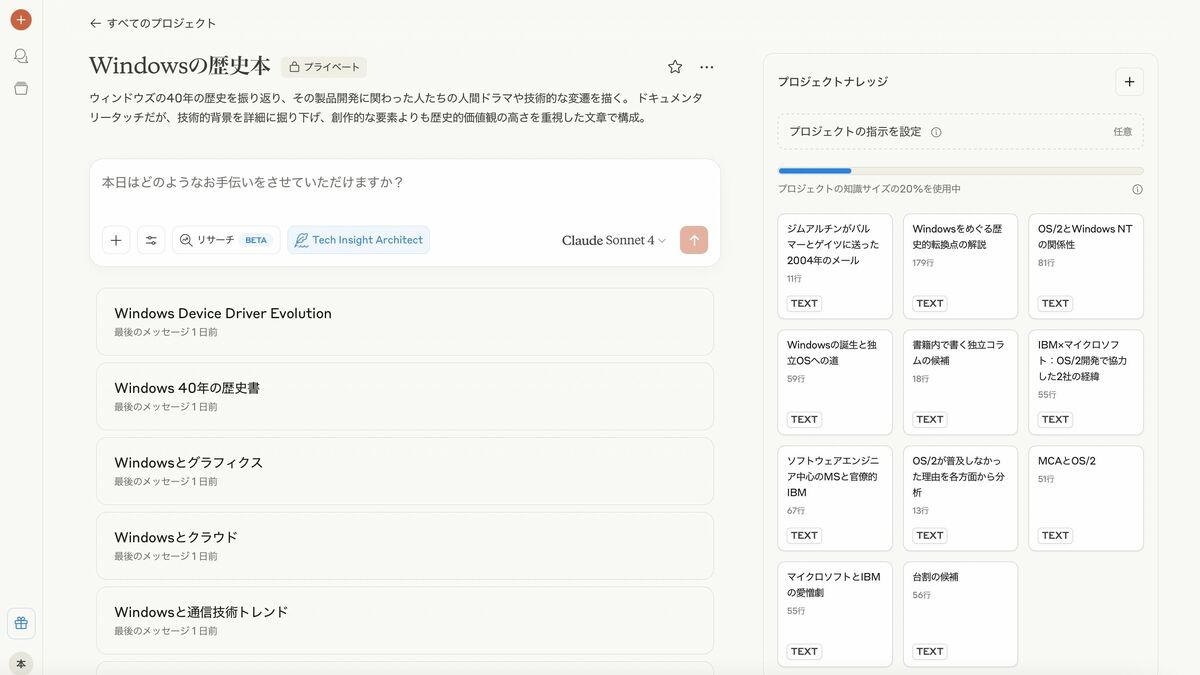The width and height of the screenshot is (1200, 675).
Task: Open Windowsとクラウド chat
Action: pyautogui.click(x=405, y=546)
